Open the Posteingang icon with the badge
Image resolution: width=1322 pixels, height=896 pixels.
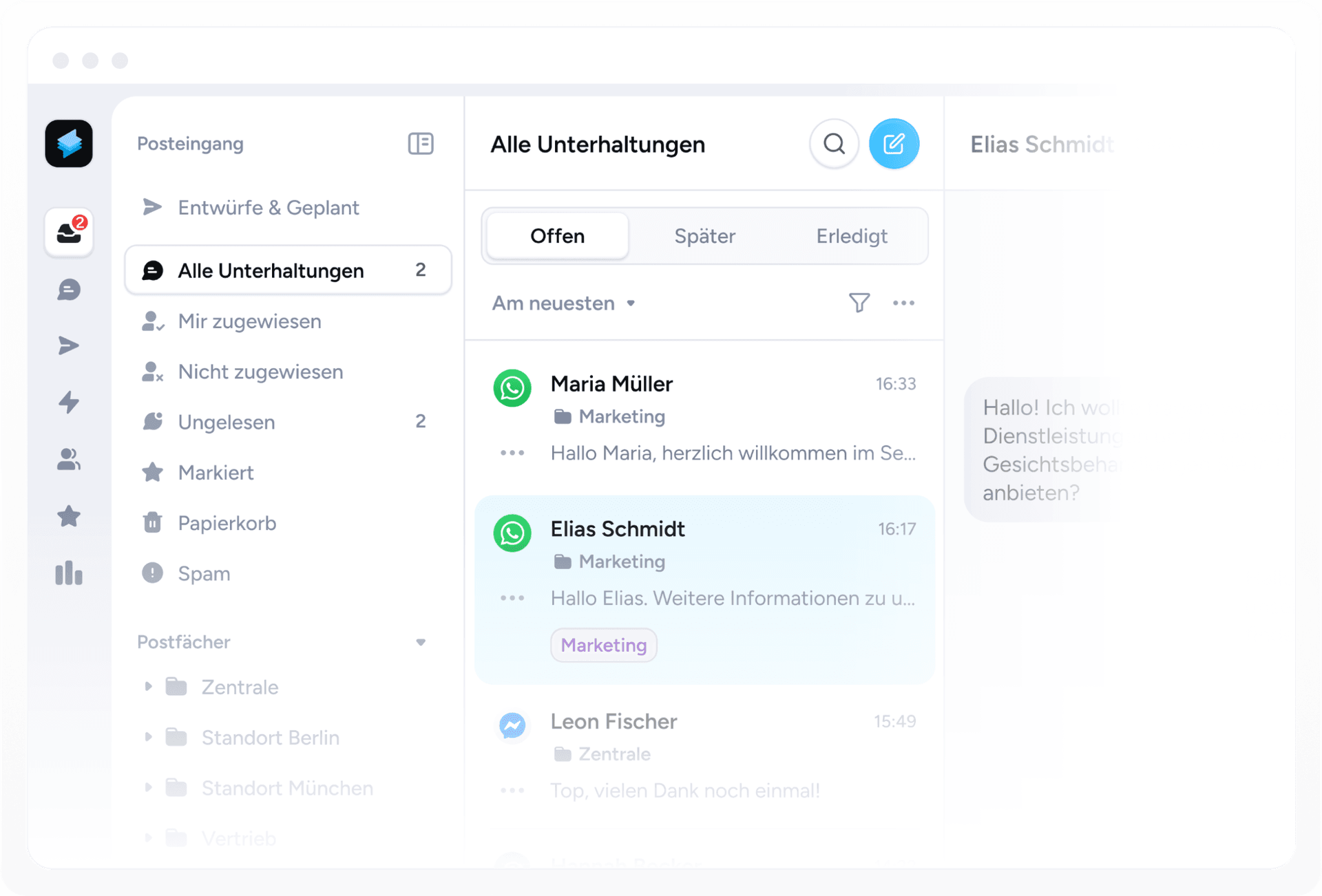click(x=69, y=233)
